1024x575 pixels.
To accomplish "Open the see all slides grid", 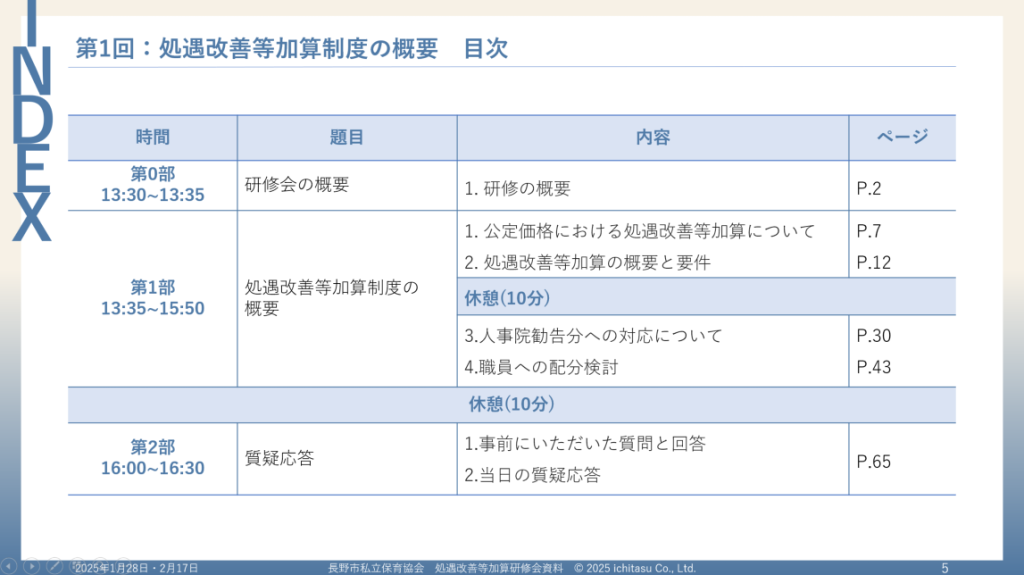I will coord(78,566).
